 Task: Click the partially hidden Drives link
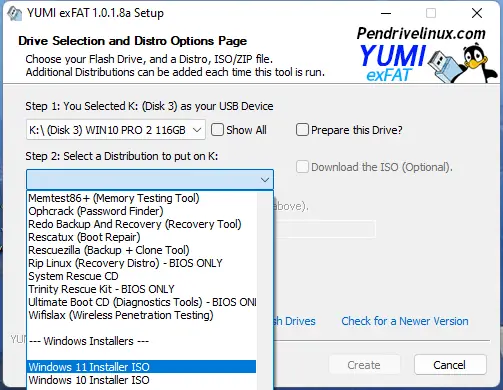pyautogui.click(x=295, y=321)
